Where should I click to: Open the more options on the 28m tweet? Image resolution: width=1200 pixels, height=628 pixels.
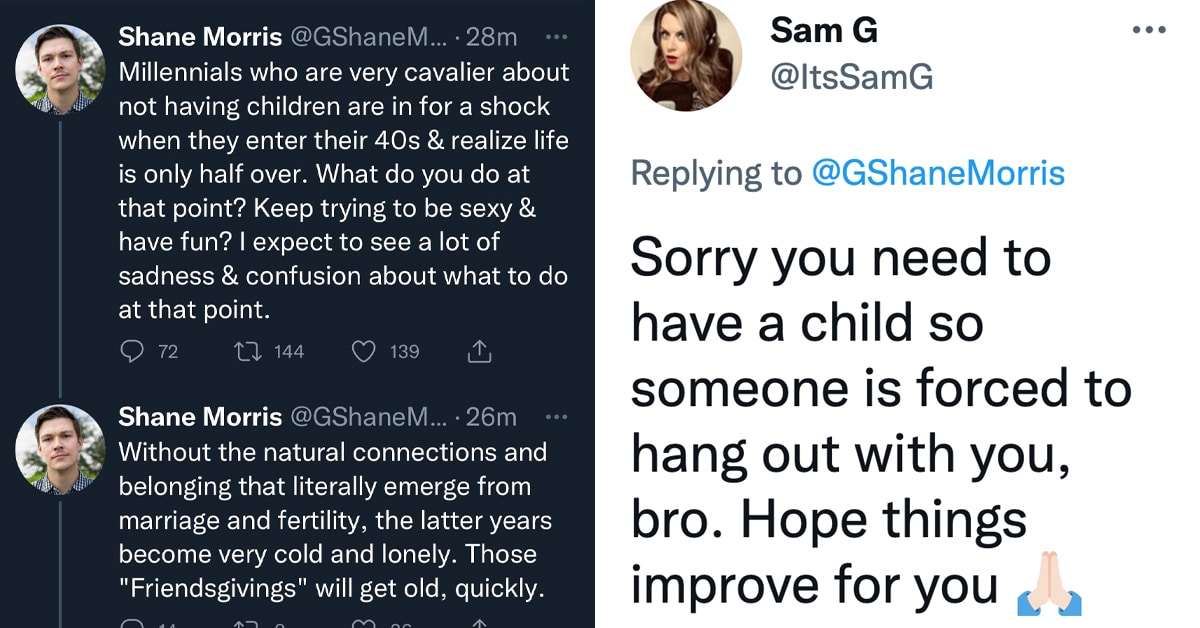(556, 36)
